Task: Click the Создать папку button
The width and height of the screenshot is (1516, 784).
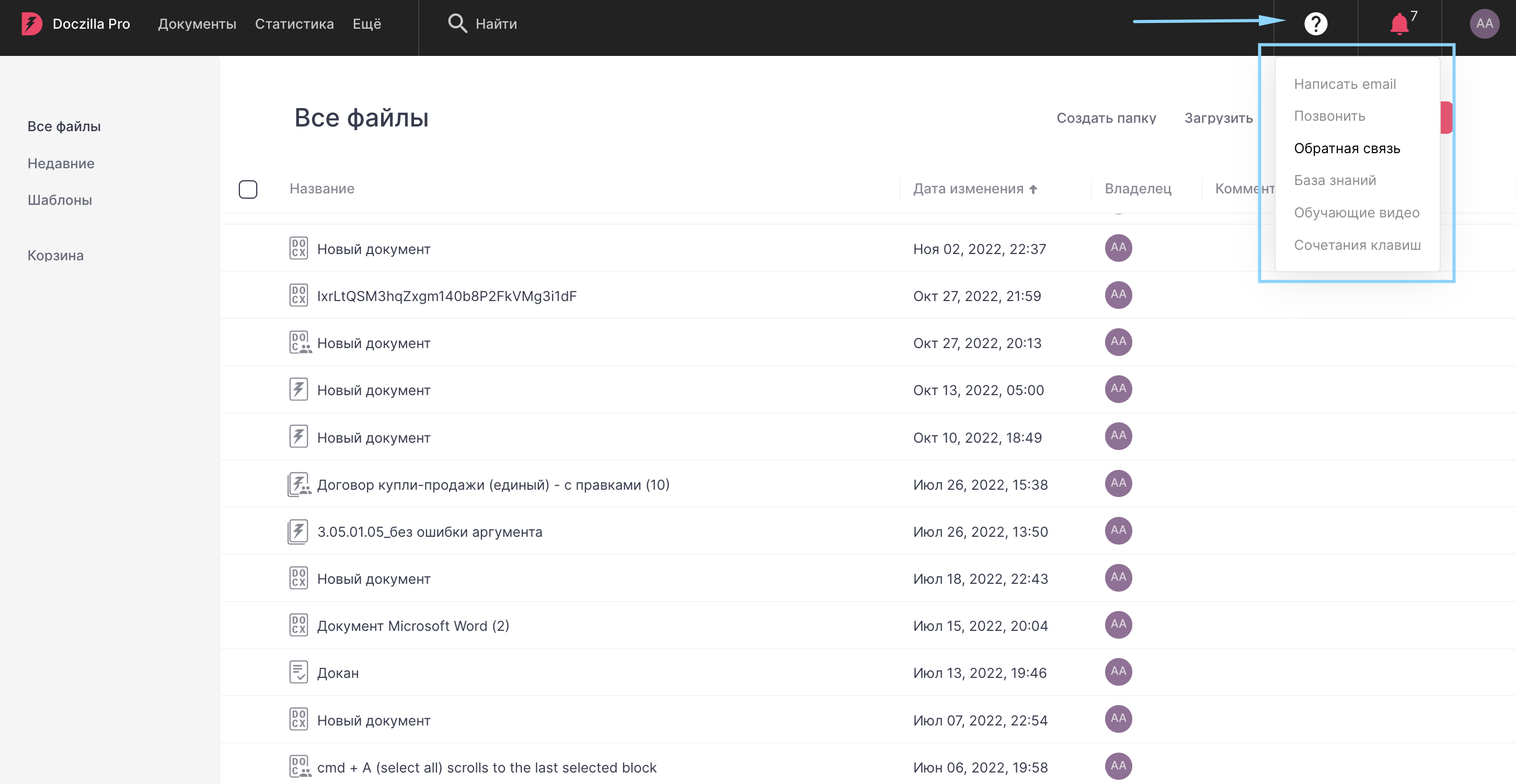Action: (x=1106, y=118)
